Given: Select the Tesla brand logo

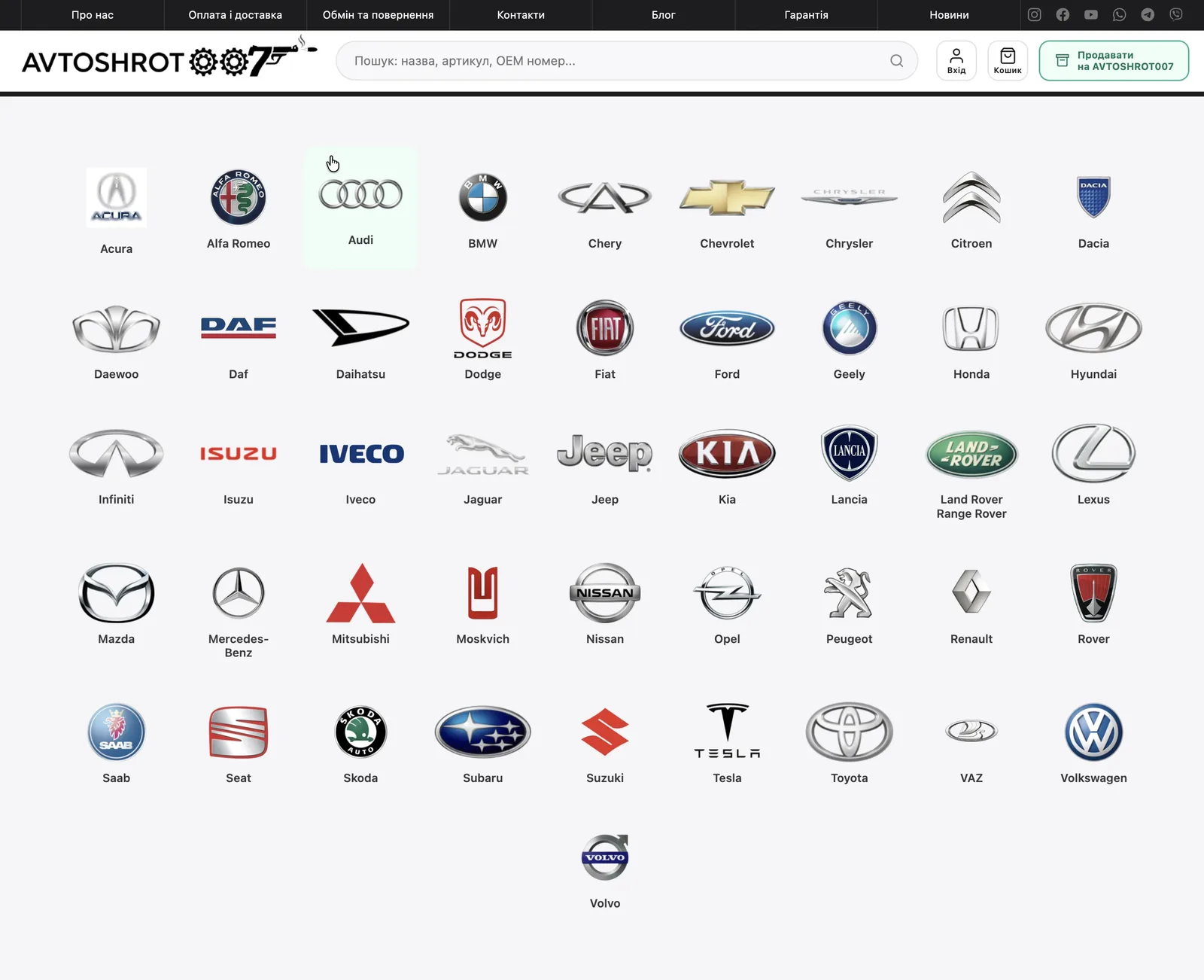Looking at the screenshot, I should tap(727, 731).
